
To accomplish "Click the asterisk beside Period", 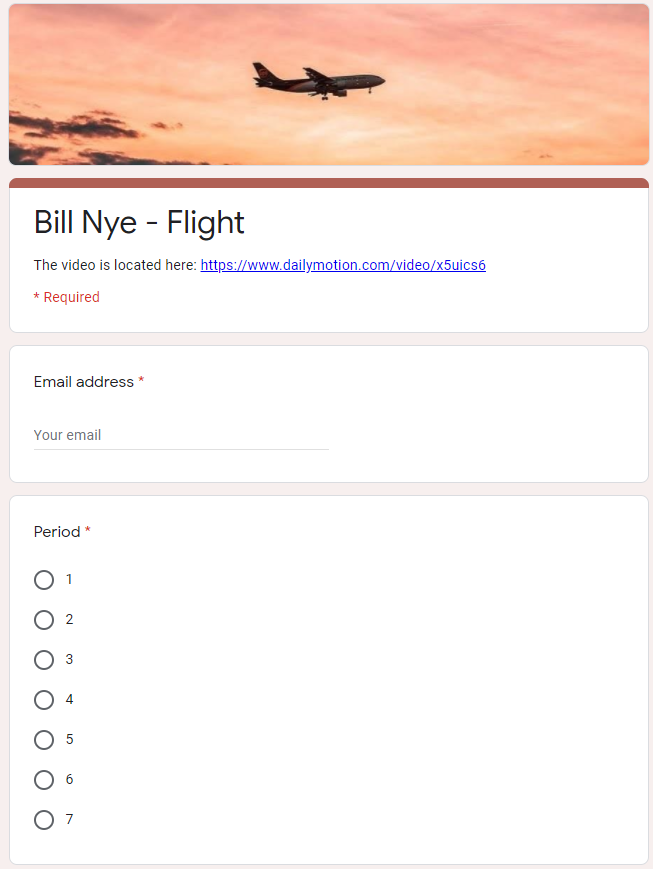I will (88, 532).
